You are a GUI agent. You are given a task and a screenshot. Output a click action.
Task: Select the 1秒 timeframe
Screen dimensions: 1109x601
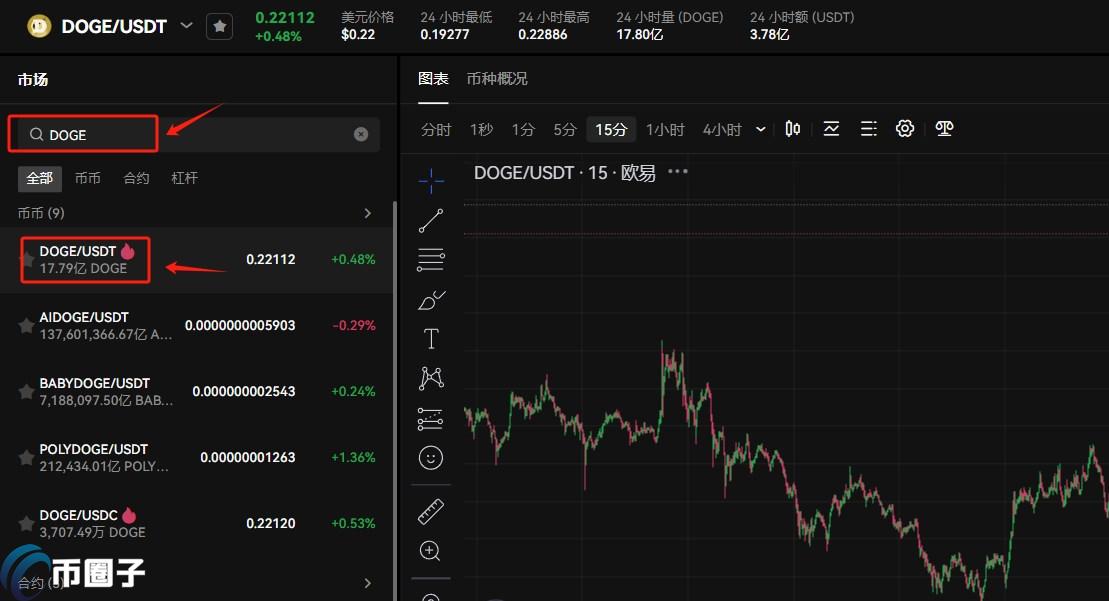[481, 129]
